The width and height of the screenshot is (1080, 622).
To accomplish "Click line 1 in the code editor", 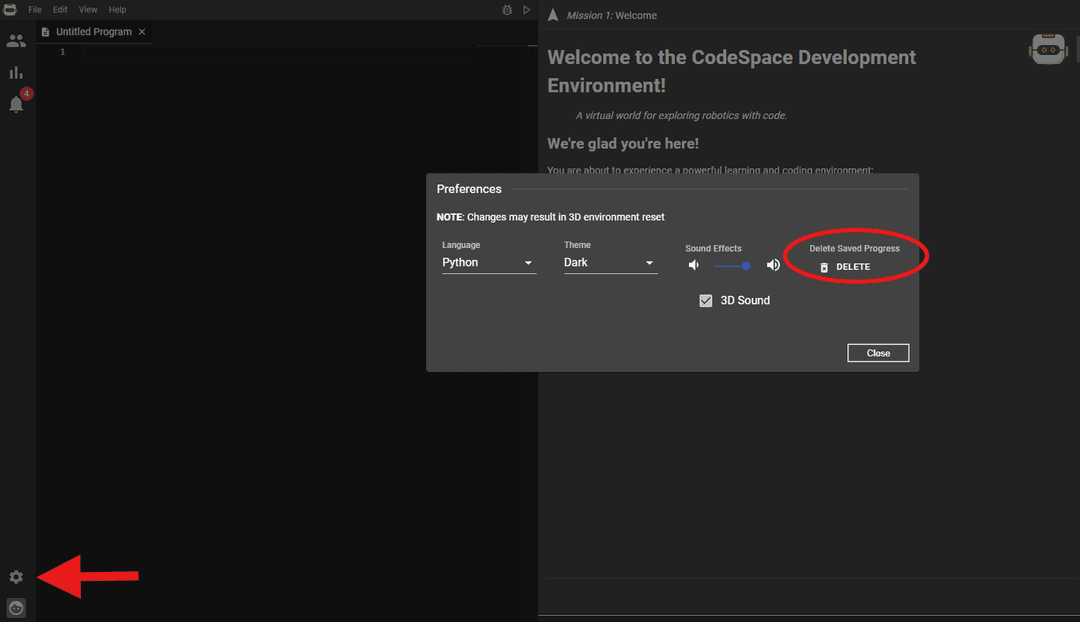I will (x=276, y=52).
